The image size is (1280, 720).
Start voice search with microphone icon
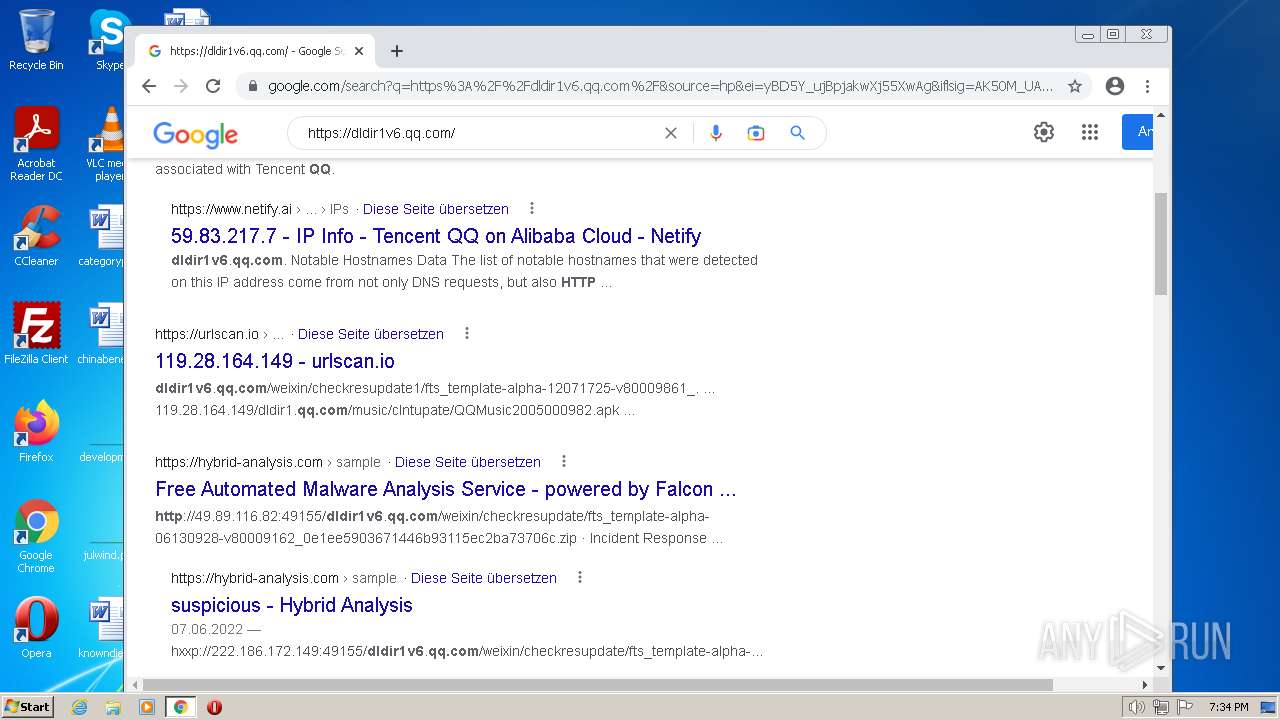pos(716,133)
